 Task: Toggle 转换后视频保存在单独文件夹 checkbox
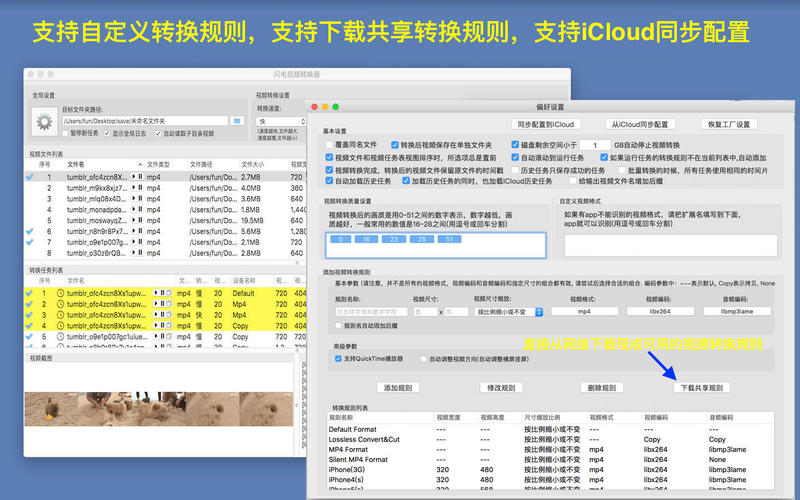point(395,145)
